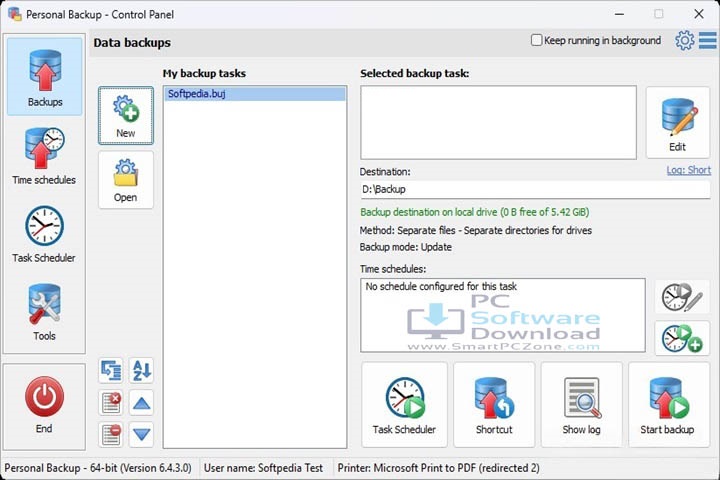
Task: Edit the time schedule with pencil clock icon
Action: [x=682, y=297]
